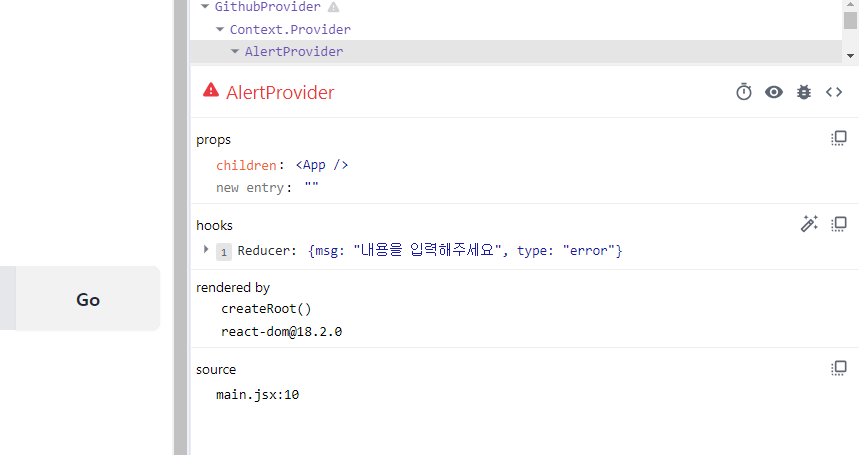Click the children prop <App /> value
859x455 pixels.
[322, 165]
